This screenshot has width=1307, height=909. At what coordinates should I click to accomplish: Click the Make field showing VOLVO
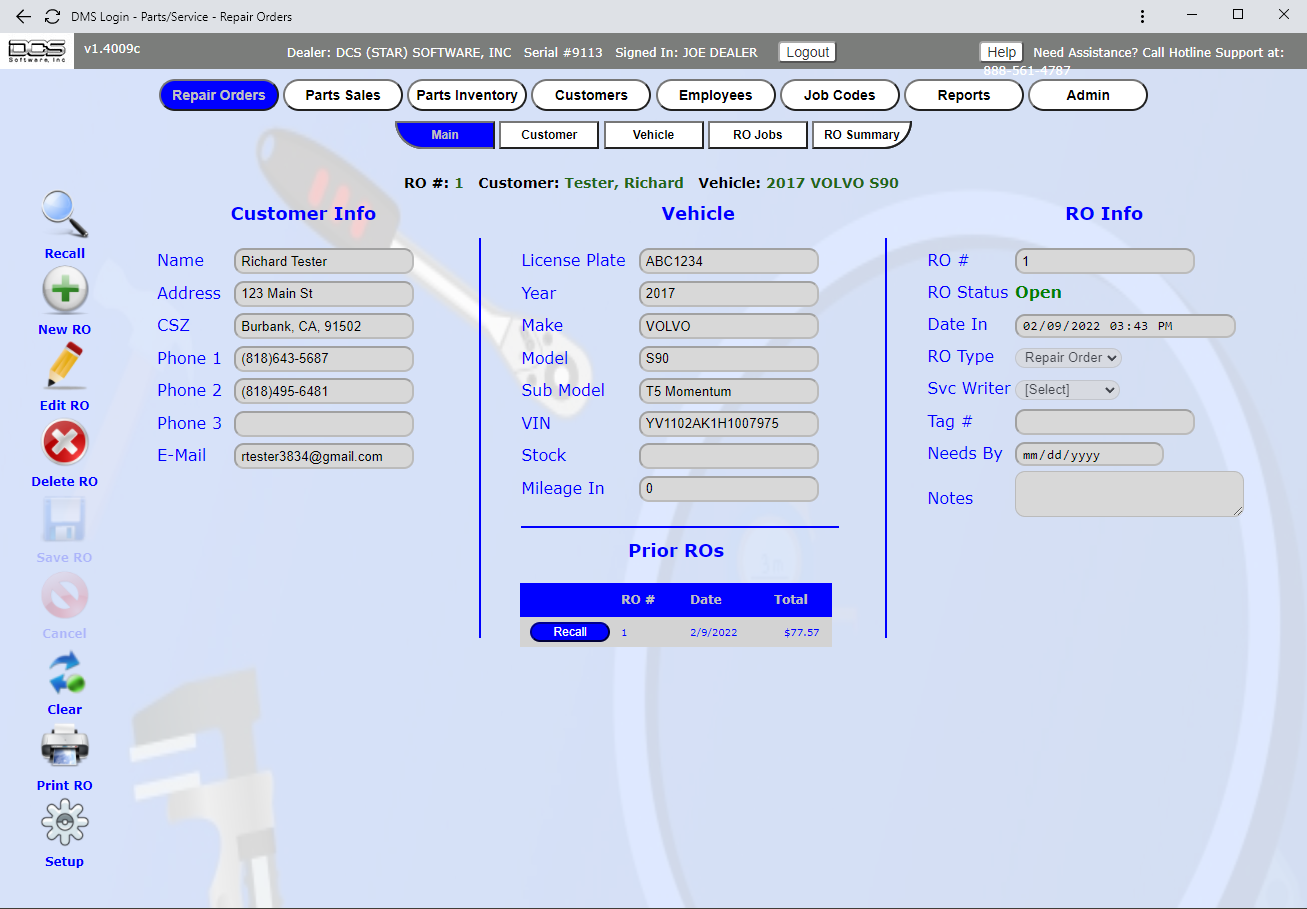point(729,326)
